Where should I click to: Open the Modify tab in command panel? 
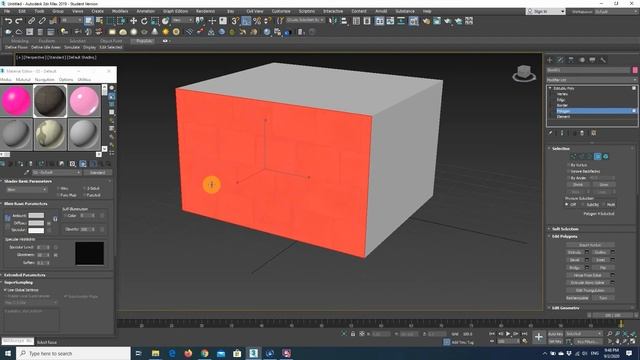coord(560,60)
